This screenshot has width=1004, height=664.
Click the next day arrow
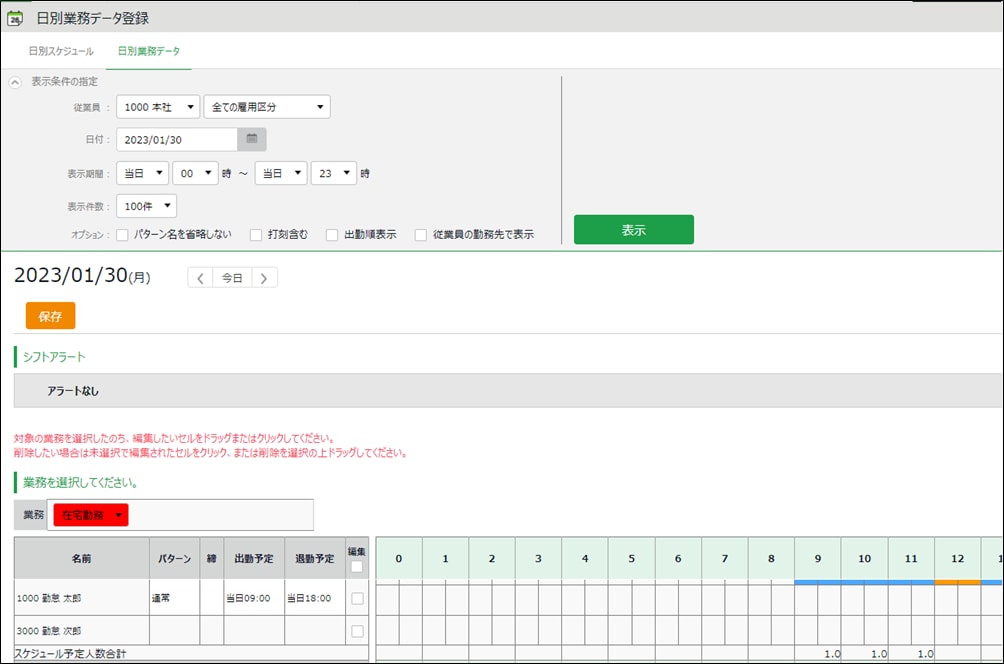tap(264, 278)
